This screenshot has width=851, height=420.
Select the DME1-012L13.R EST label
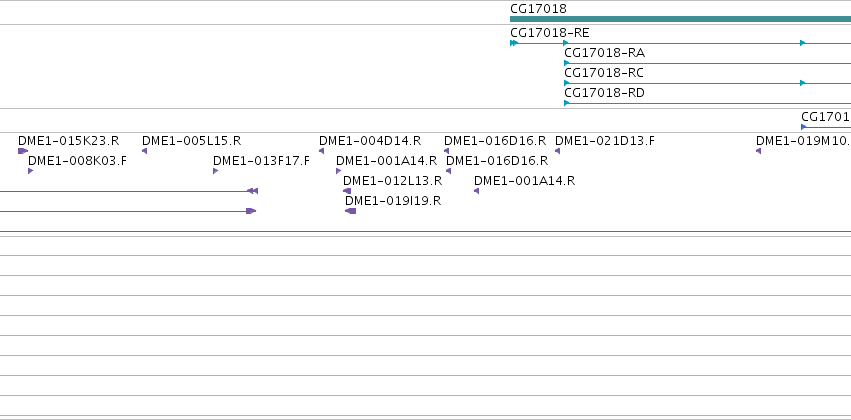point(392,181)
